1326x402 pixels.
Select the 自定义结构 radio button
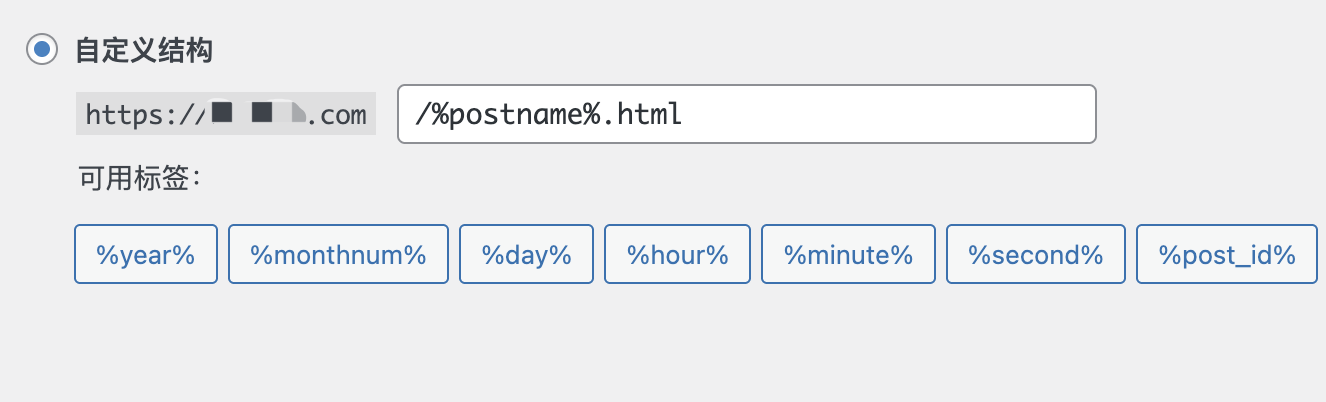42,50
